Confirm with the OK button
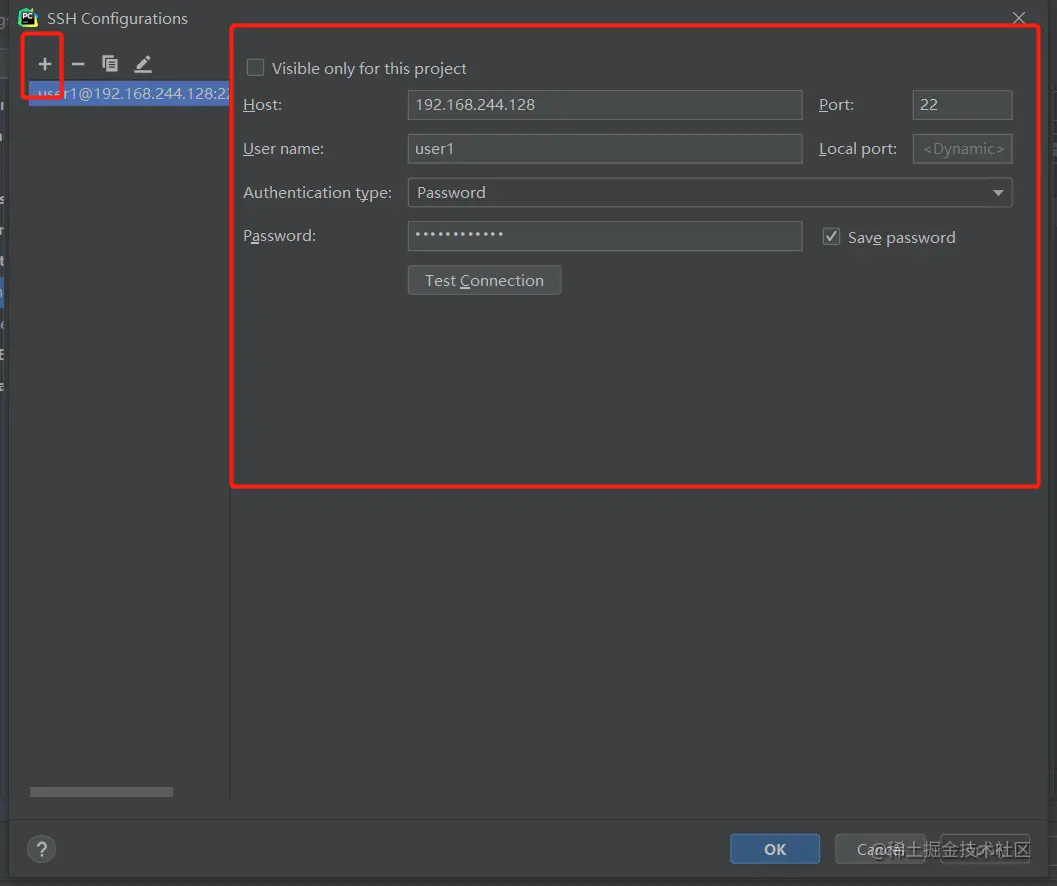 click(775, 849)
